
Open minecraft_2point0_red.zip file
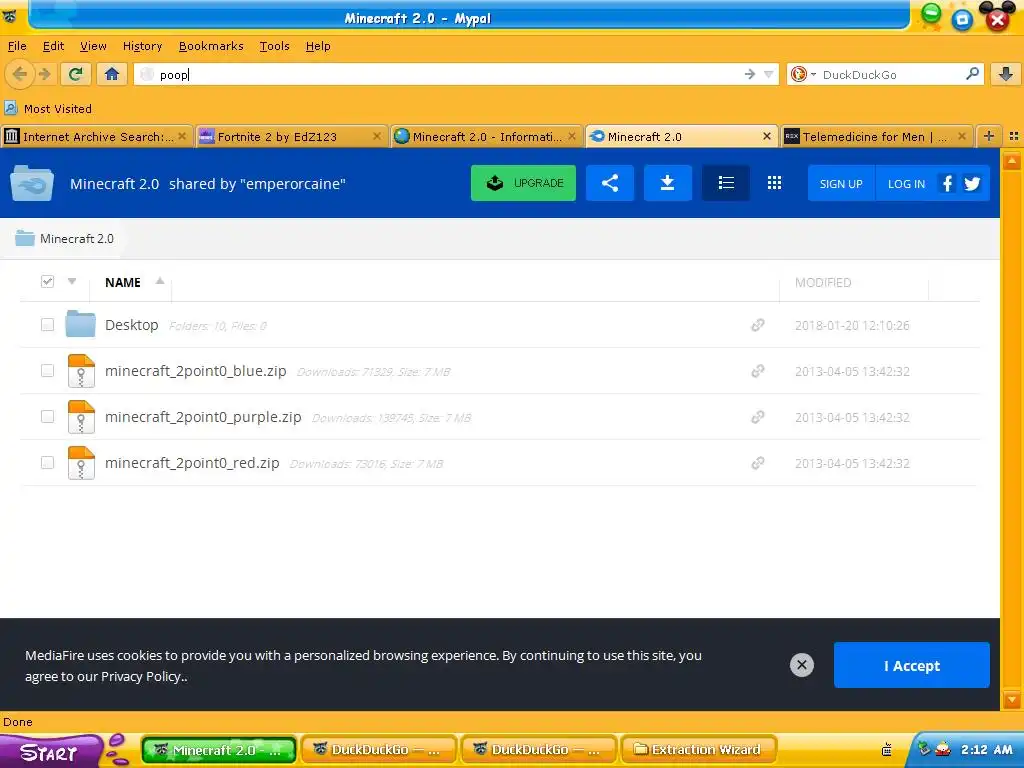(192, 463)
